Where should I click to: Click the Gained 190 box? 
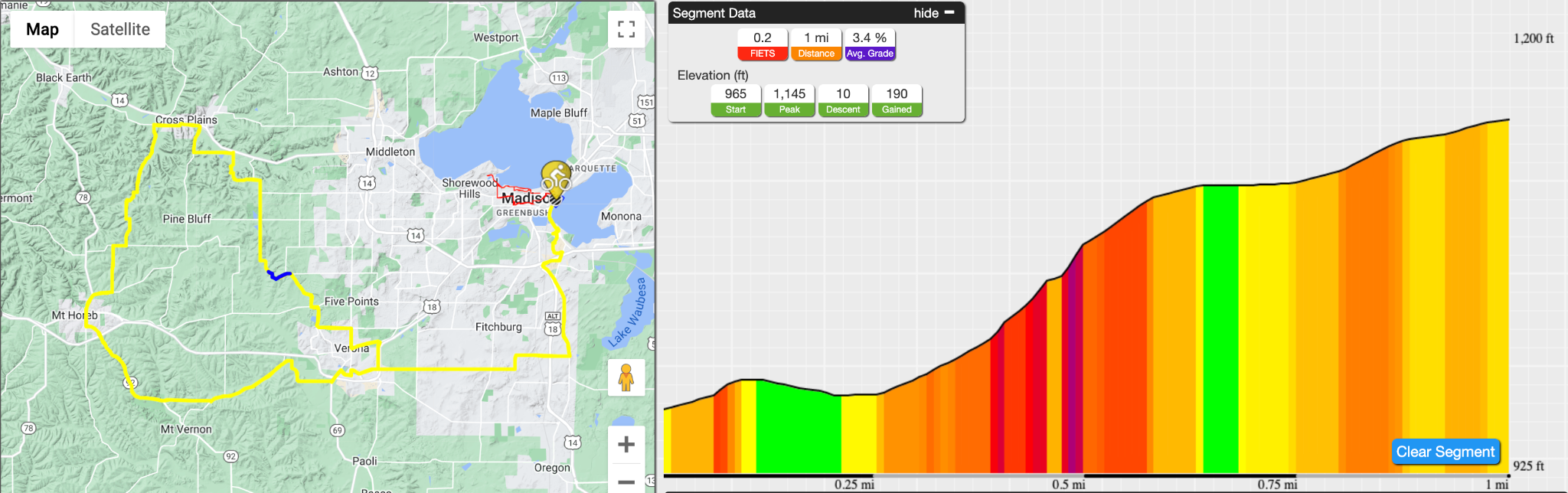tap(897, 100)
